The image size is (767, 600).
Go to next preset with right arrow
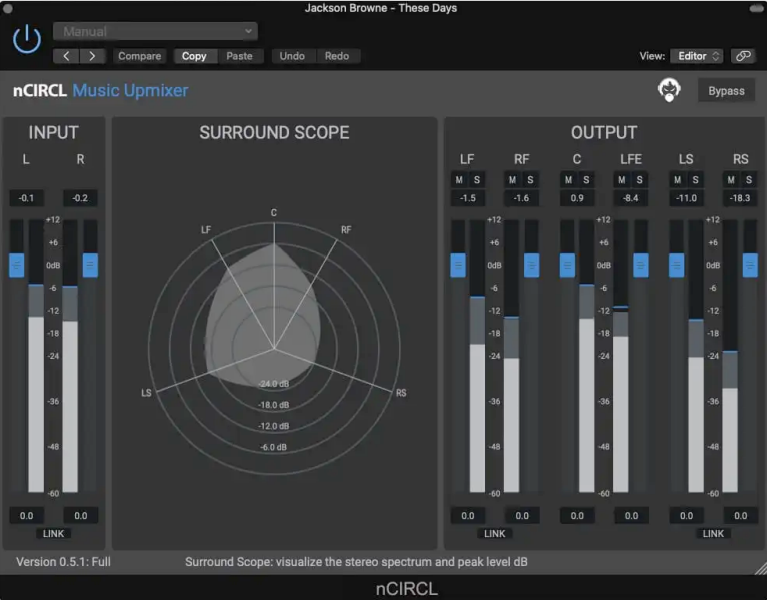point(92,56)
